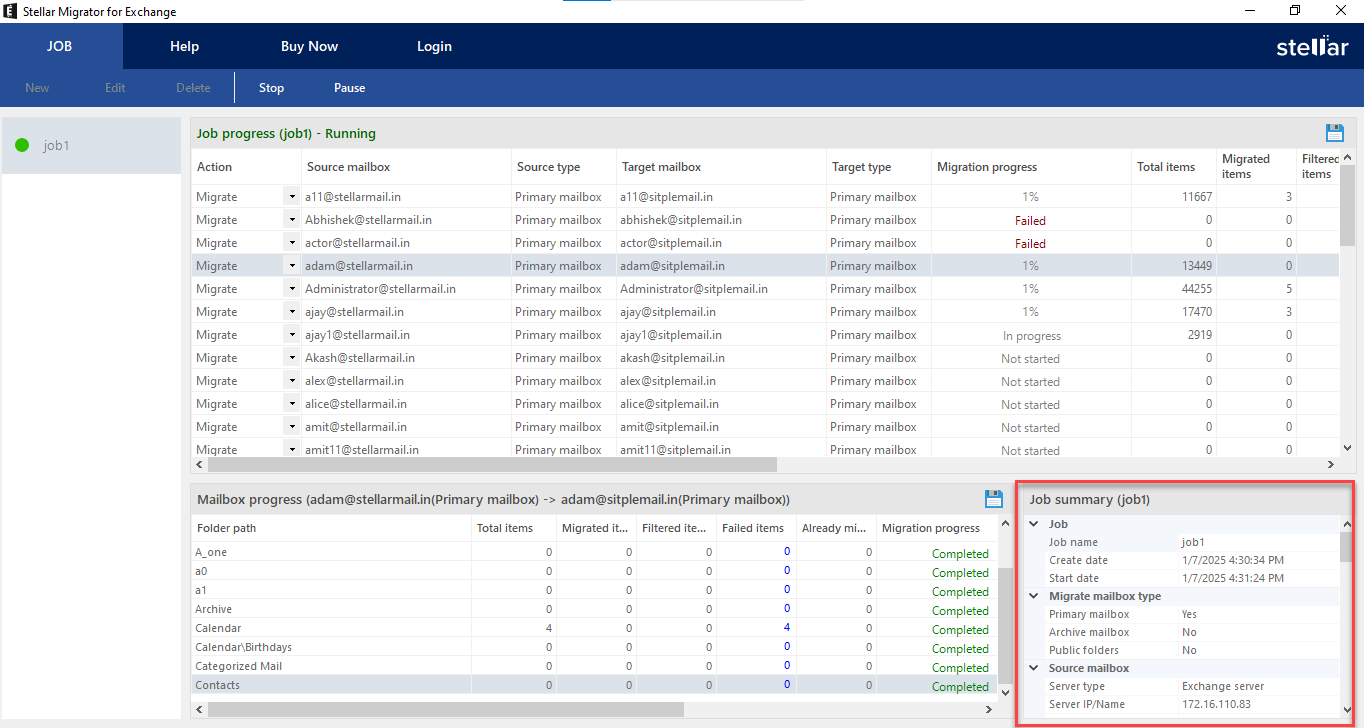The height and width of the screenshot is (728, 1364).
Task: Click mailbox progress horizontal scroll left arrow
Action: (x=199, y=709)
